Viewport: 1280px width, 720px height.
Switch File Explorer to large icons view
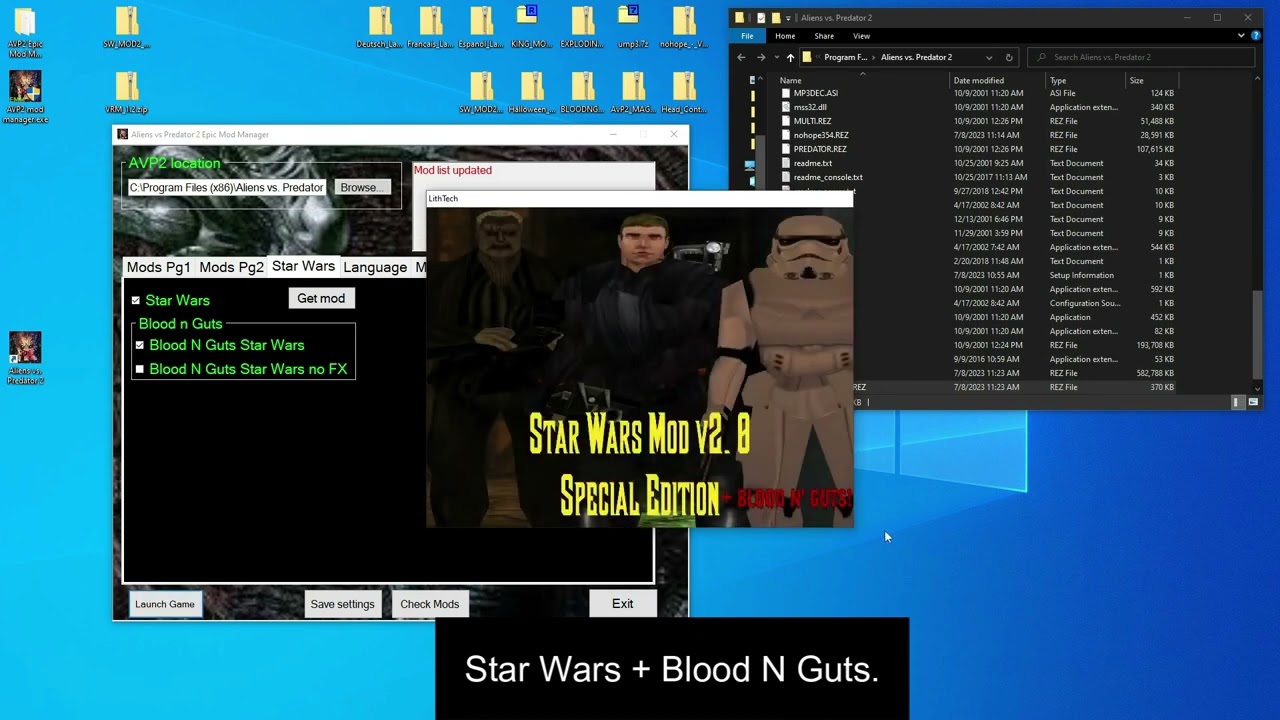tap(1252, 402)
